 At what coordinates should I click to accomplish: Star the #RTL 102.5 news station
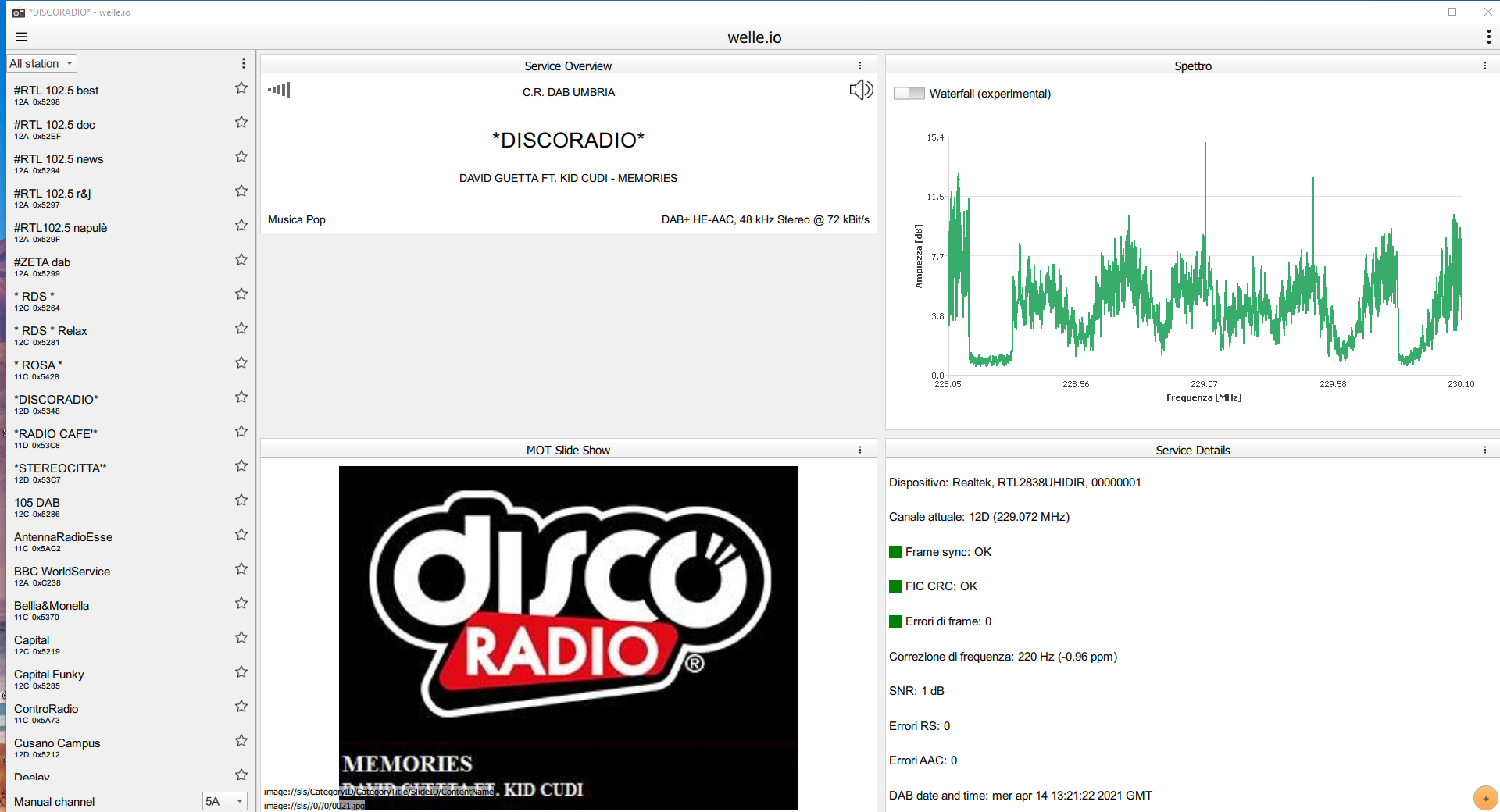tap(241, 157)
